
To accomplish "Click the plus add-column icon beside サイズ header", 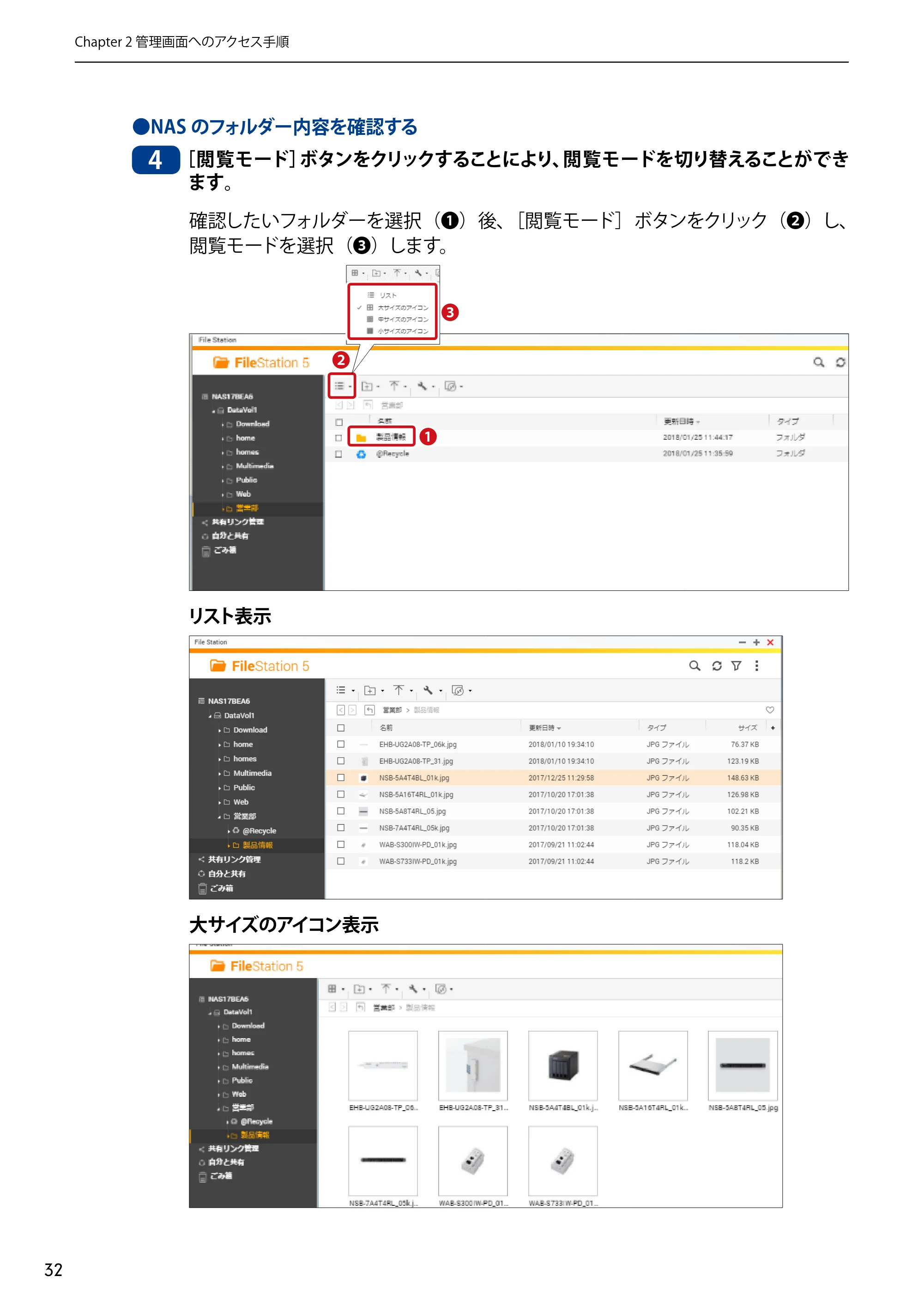I will [773, 728].
